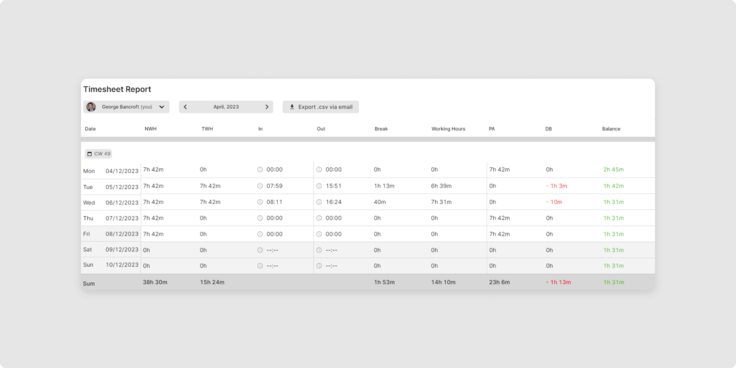
Task: Click the Balance column header
Action: click(611, 129)
